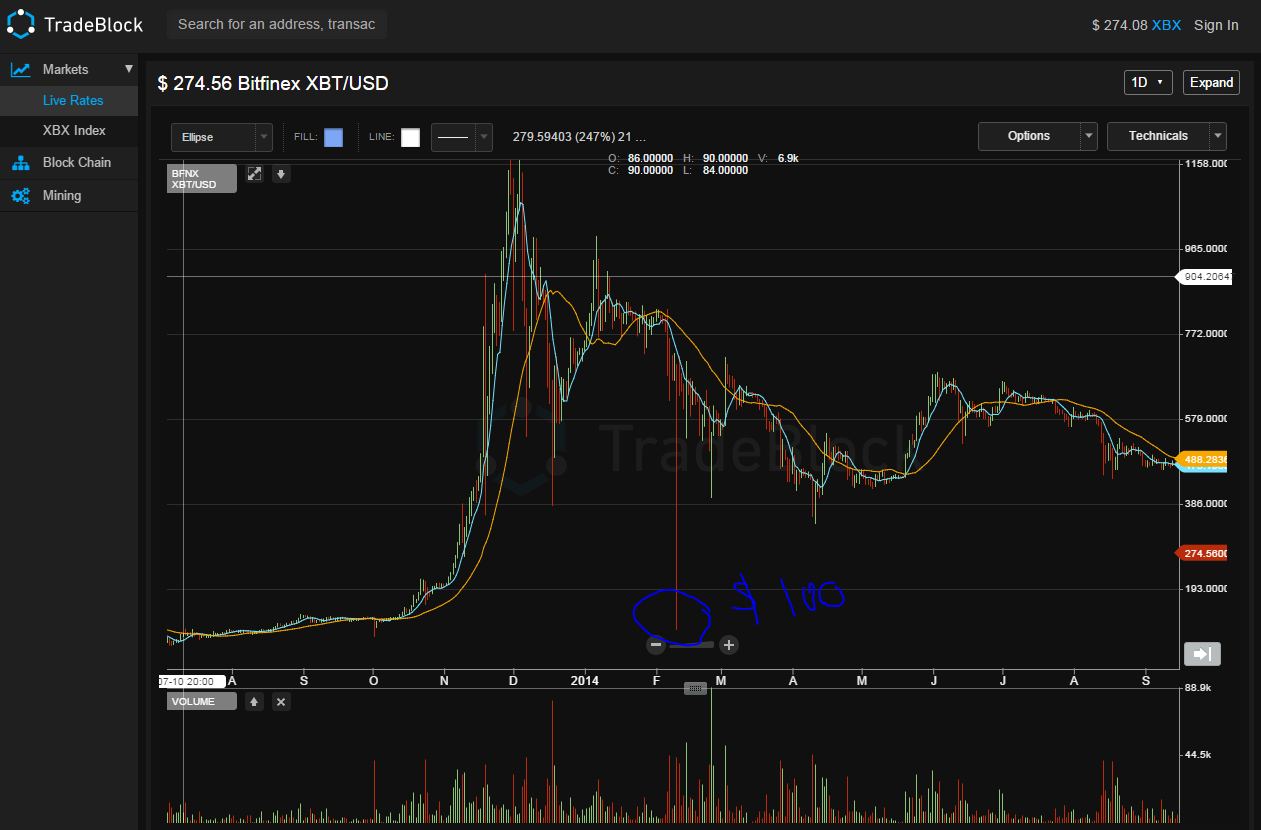Collapse the Markets sidebar section arrow
1261x830 pixels.
pyautogui.click(x=128, y=69)
